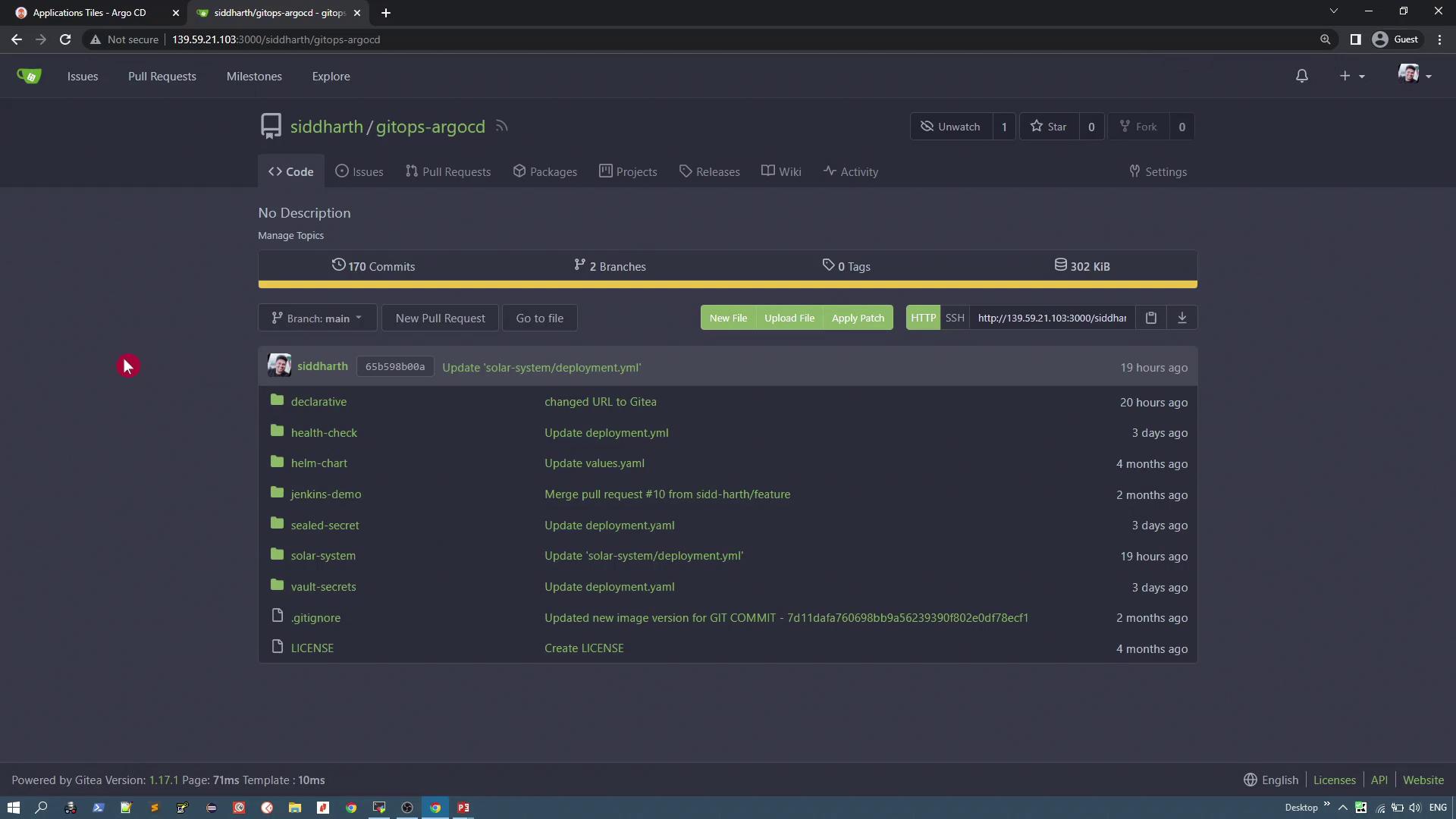The height and width of the screenshot is (819, 1456).
Task: Click the browser reload icon
Action: point(65,39)
